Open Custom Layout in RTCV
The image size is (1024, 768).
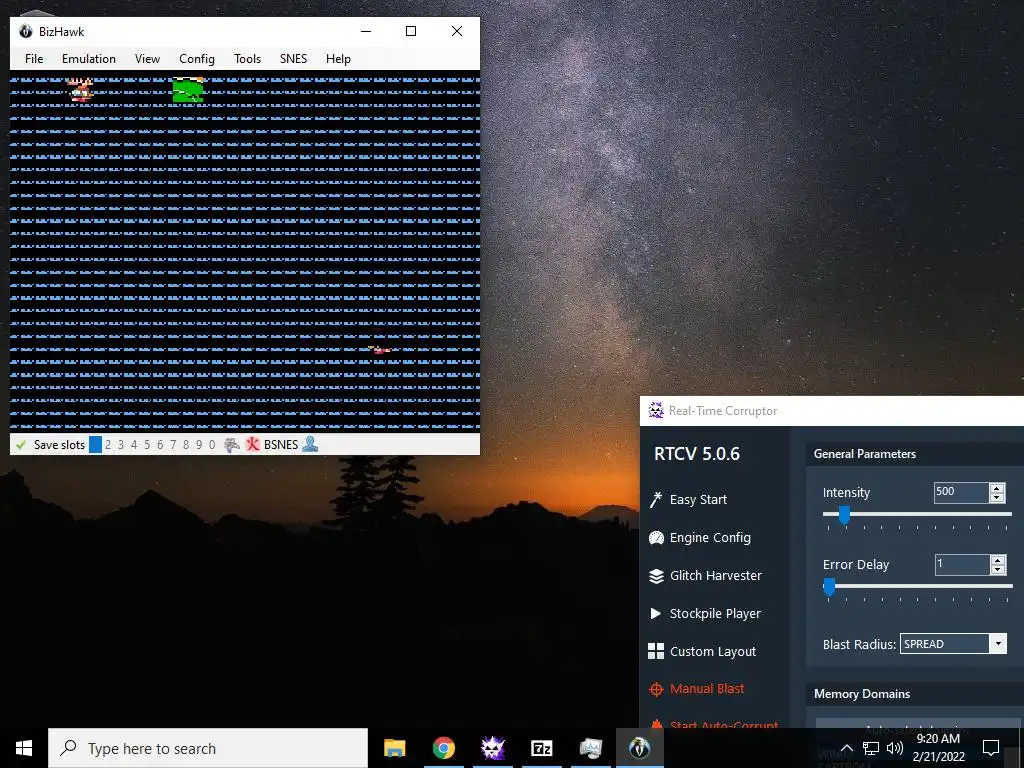click(703, 651)
